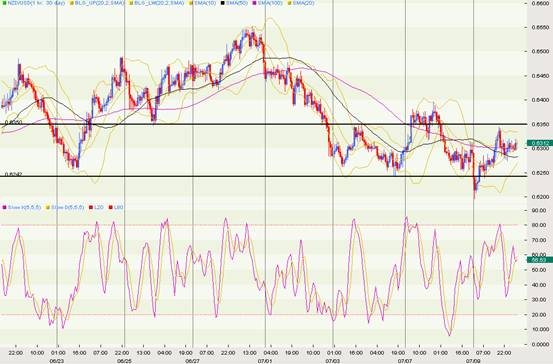Click the lower horizontal support line label
This screenshot has height=364, width=553.
click(x=13, y=174)
